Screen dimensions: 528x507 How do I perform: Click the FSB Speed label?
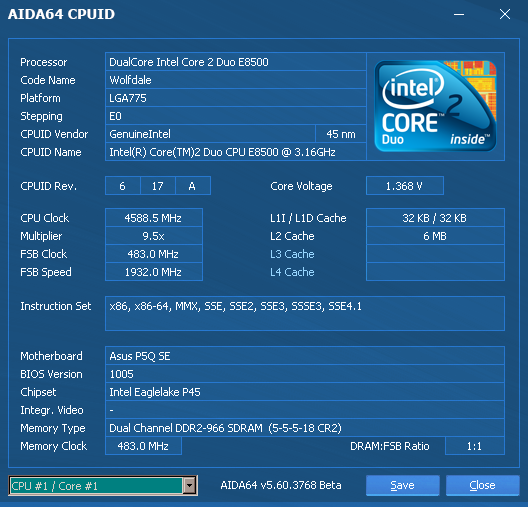tap(46, 272)
